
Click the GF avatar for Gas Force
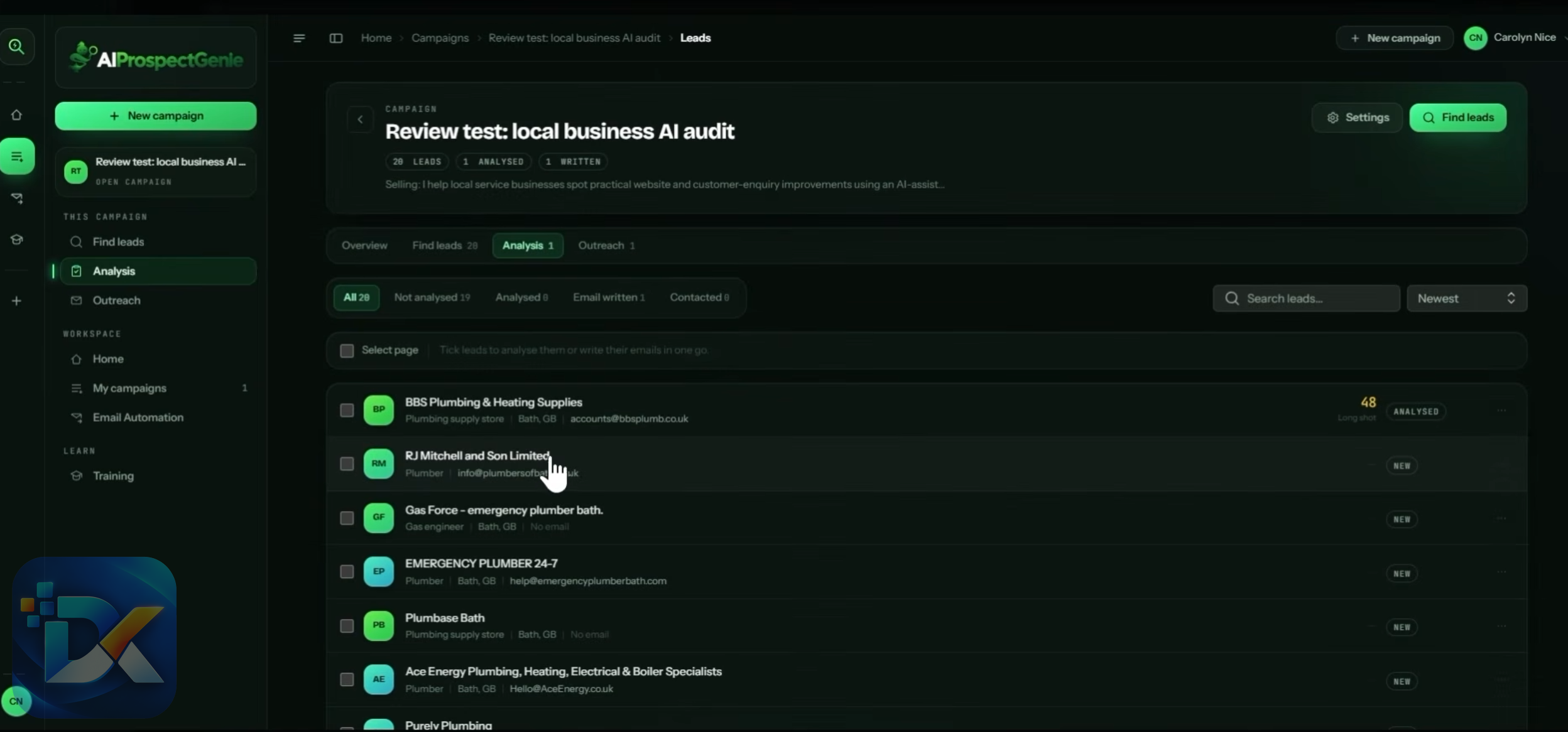click(x=379, y=518)
